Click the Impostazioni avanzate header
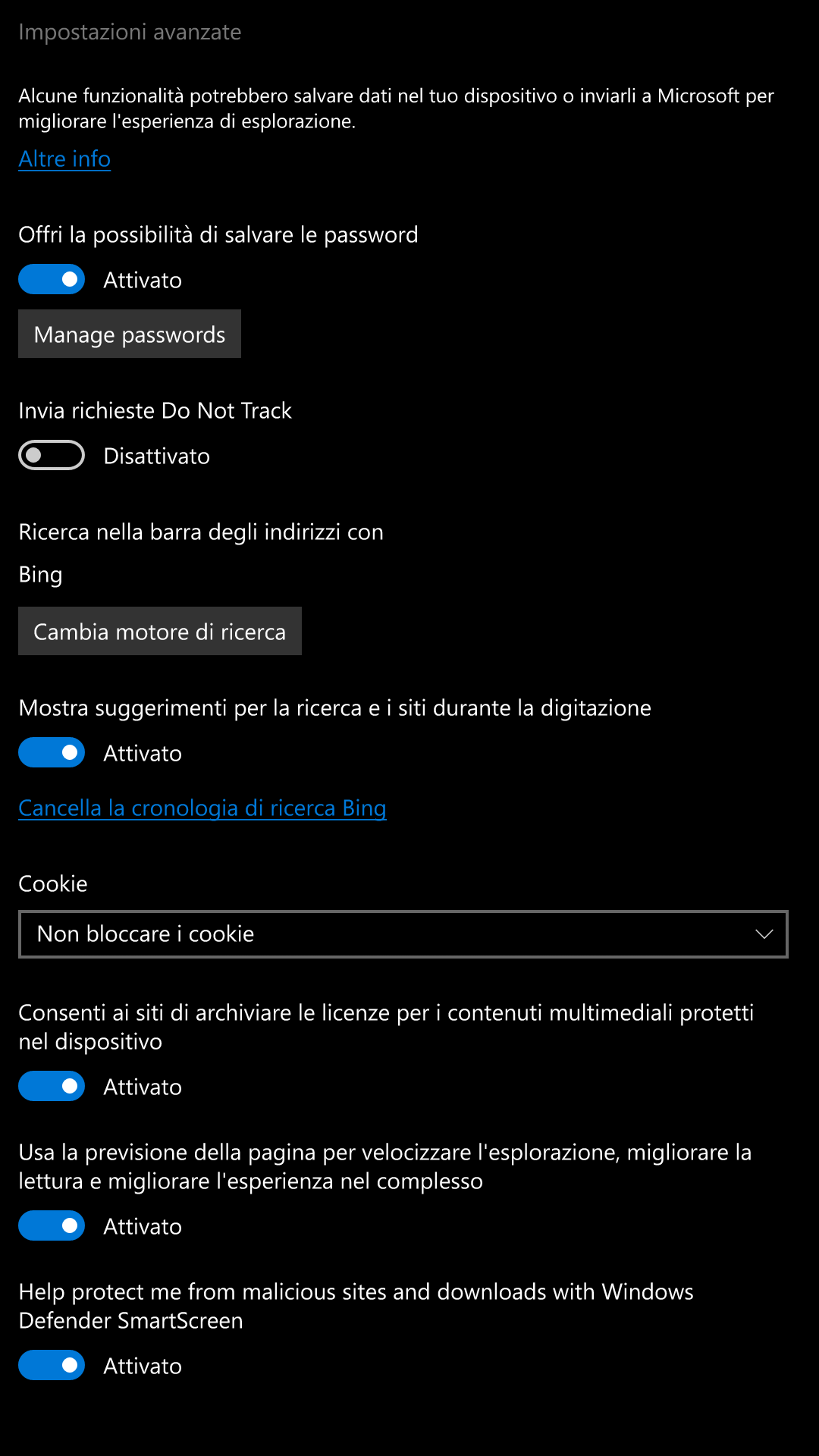819x1456 pixels. tap(130, 32)
